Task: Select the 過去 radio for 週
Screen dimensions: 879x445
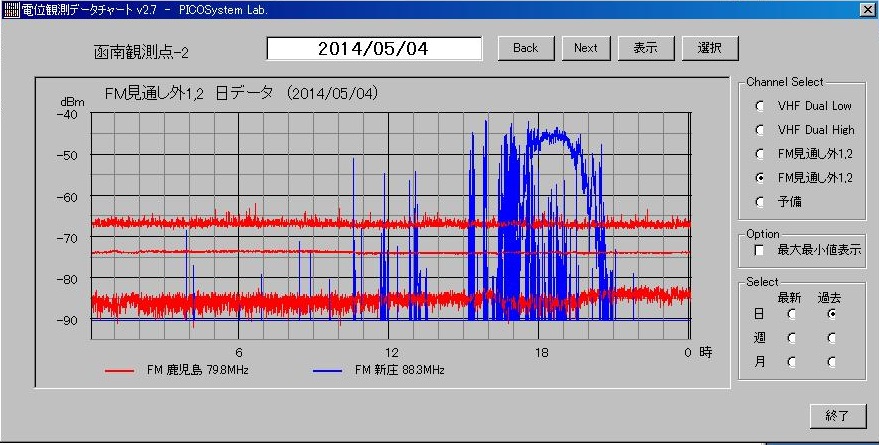Action: tap(830, 337)
